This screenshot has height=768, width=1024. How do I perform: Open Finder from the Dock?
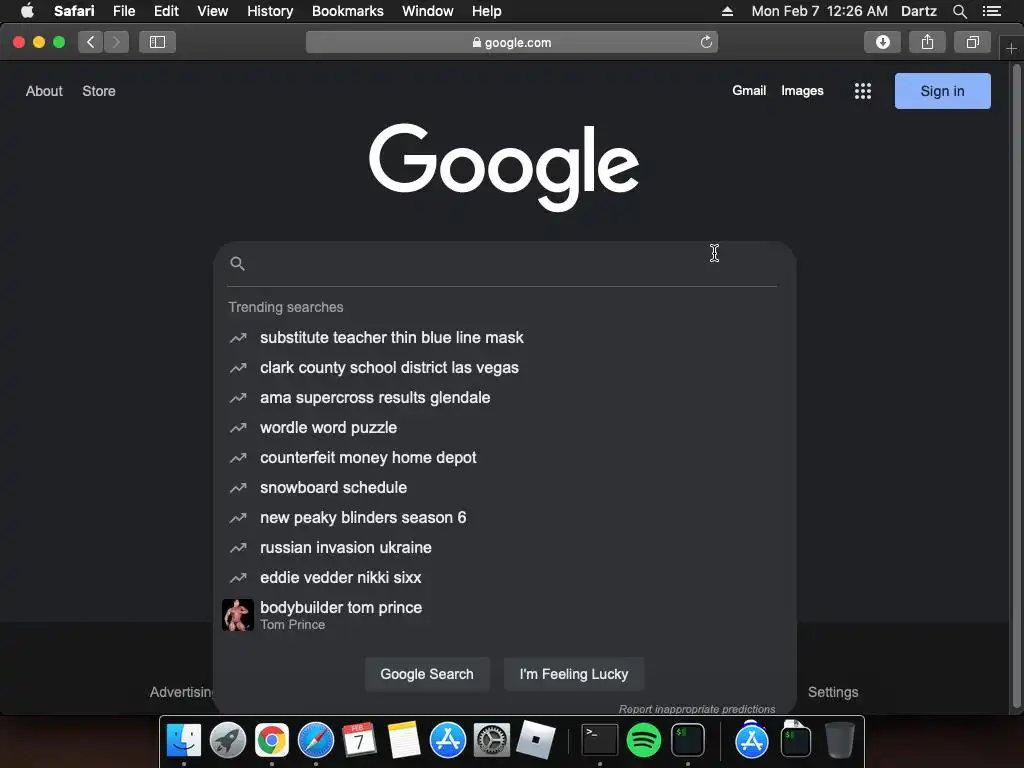[184, 740]
